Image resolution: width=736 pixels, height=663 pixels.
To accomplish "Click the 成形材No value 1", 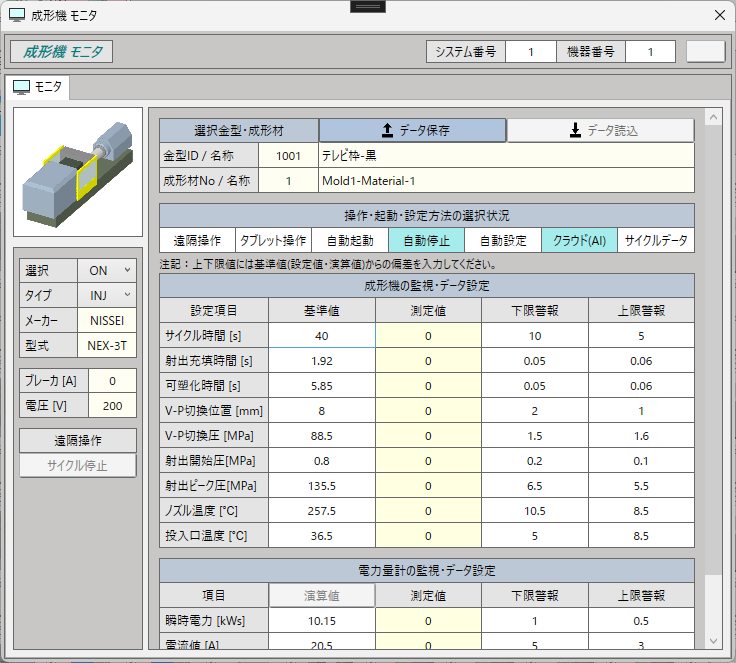I will pyautogui.click(x=288, y=181).
